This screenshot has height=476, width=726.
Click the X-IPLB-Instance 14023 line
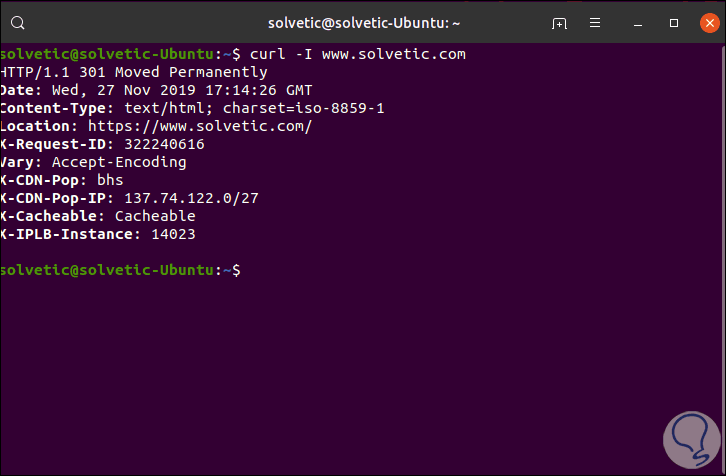tap(98, 234)
